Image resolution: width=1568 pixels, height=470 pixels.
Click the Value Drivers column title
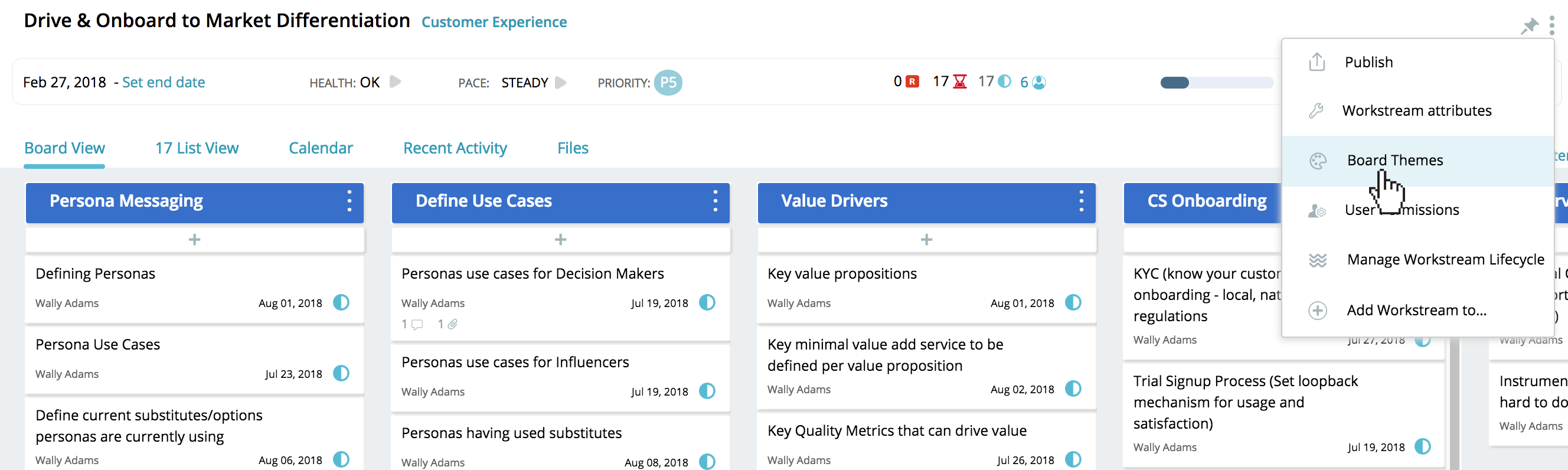click(x=834, y=201)
